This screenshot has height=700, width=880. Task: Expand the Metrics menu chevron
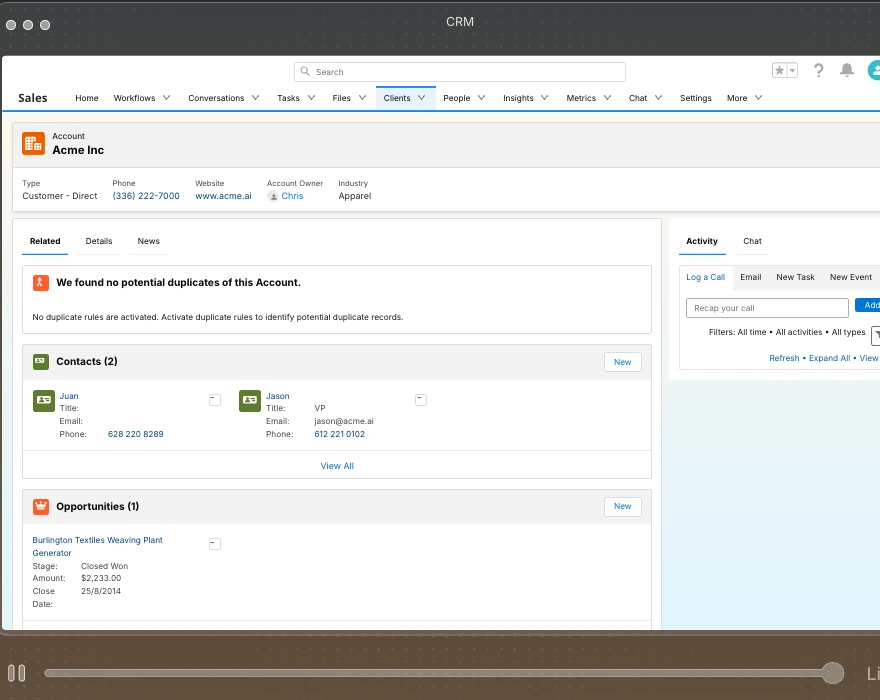[607, 98]
